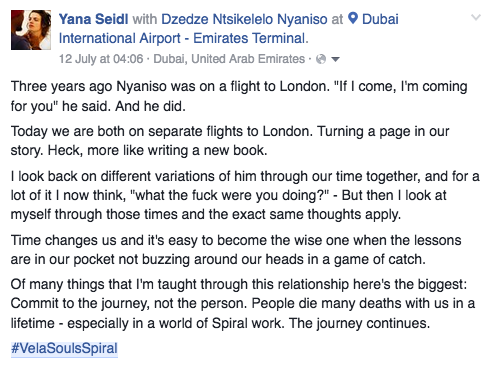Image resolution: width=490 pixels, height=370 pixels.
Task: Click the paragraph starting "Today we are both"
Action: [230, 141]
